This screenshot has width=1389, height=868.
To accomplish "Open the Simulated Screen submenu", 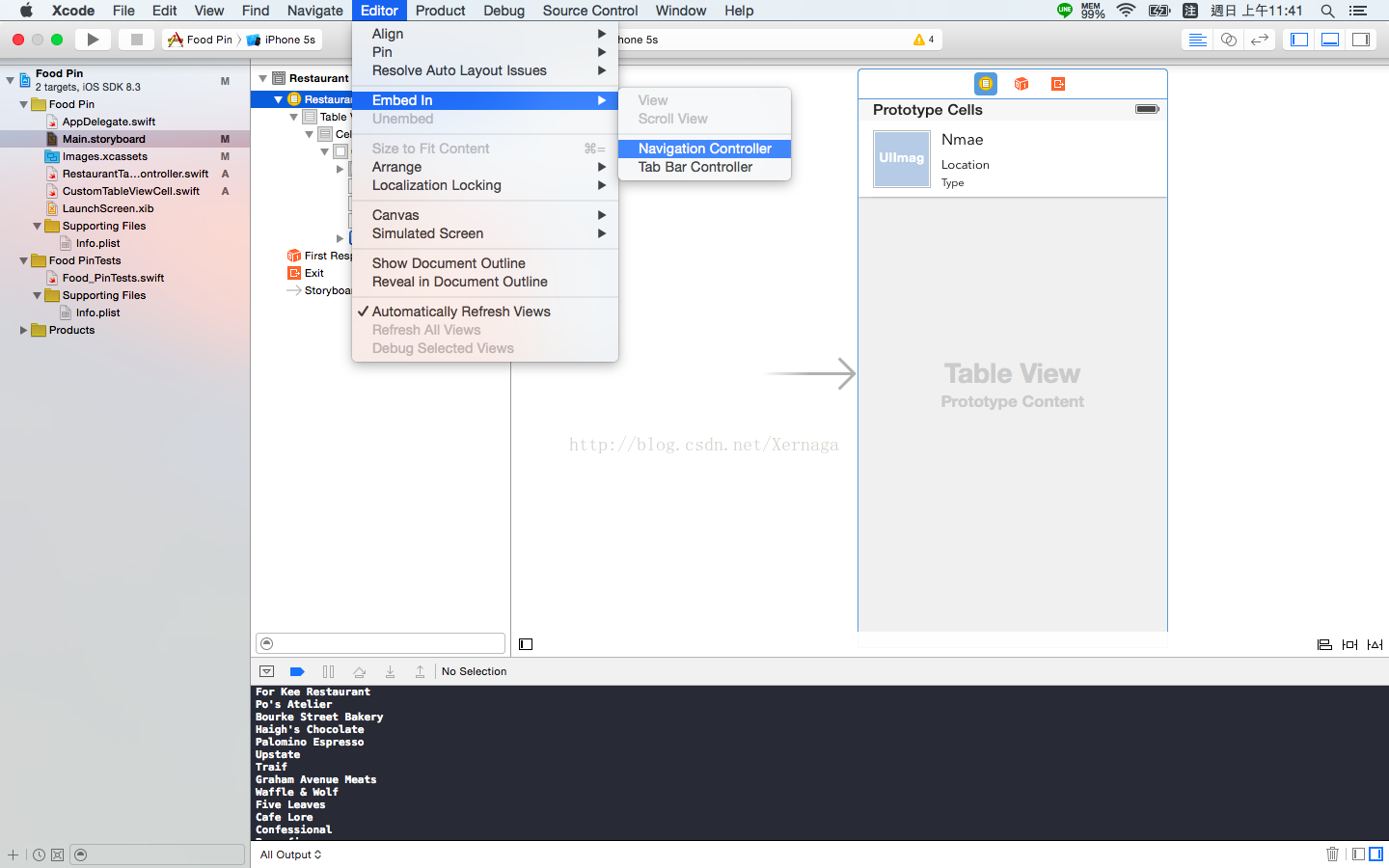I will (x=485, y=233).
